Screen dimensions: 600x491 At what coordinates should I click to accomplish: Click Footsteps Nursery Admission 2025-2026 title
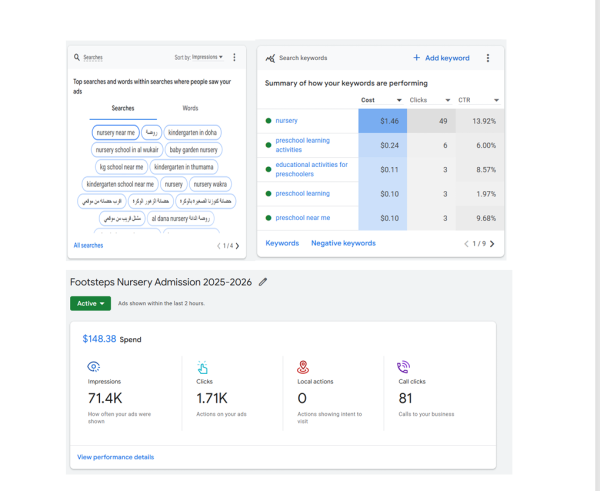click(161, 282)
